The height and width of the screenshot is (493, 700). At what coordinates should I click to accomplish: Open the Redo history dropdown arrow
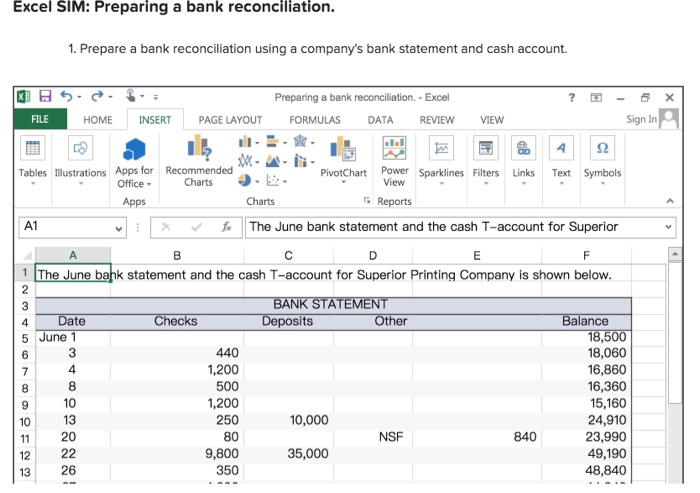(x=110, y=97)
